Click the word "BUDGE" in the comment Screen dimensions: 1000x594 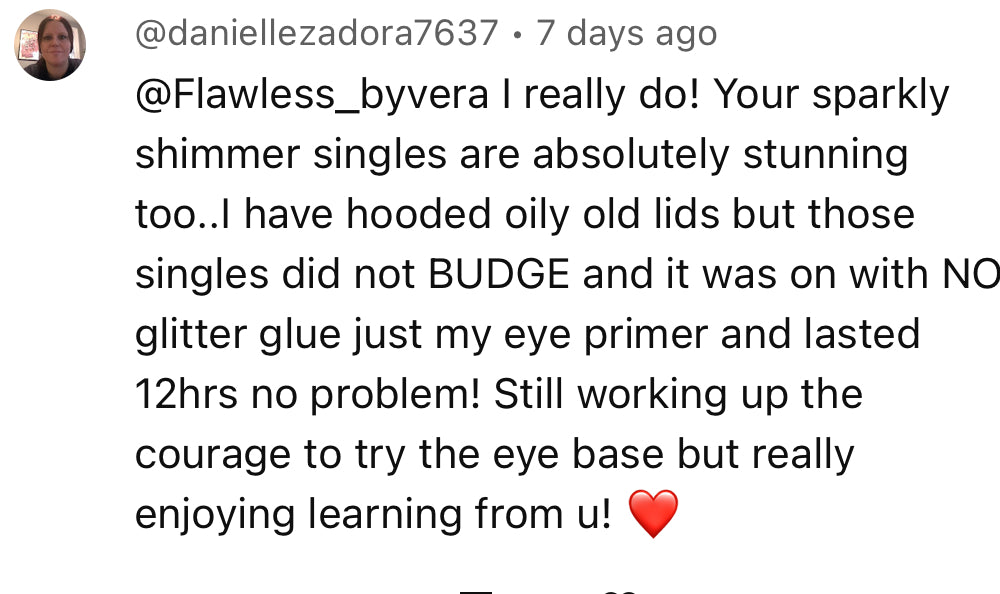[500, 274]
